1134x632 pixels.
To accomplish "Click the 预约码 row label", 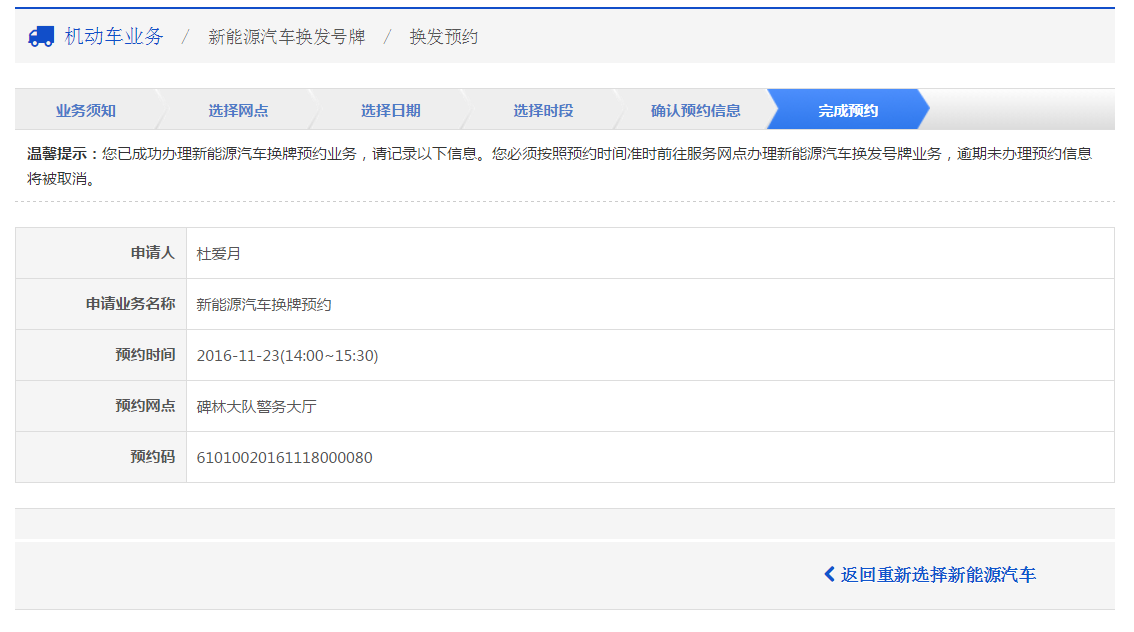I will point(152,457).
